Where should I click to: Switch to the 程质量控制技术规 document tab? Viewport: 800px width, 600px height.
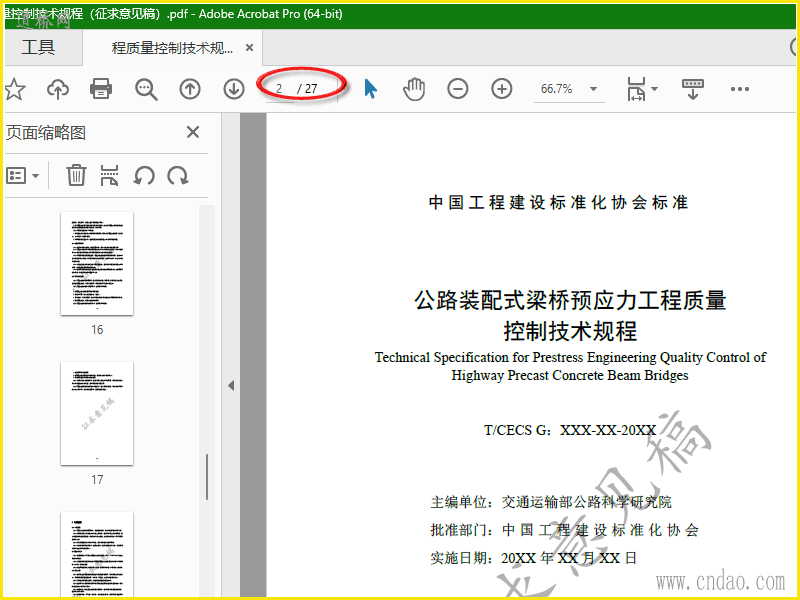[172, 48]
